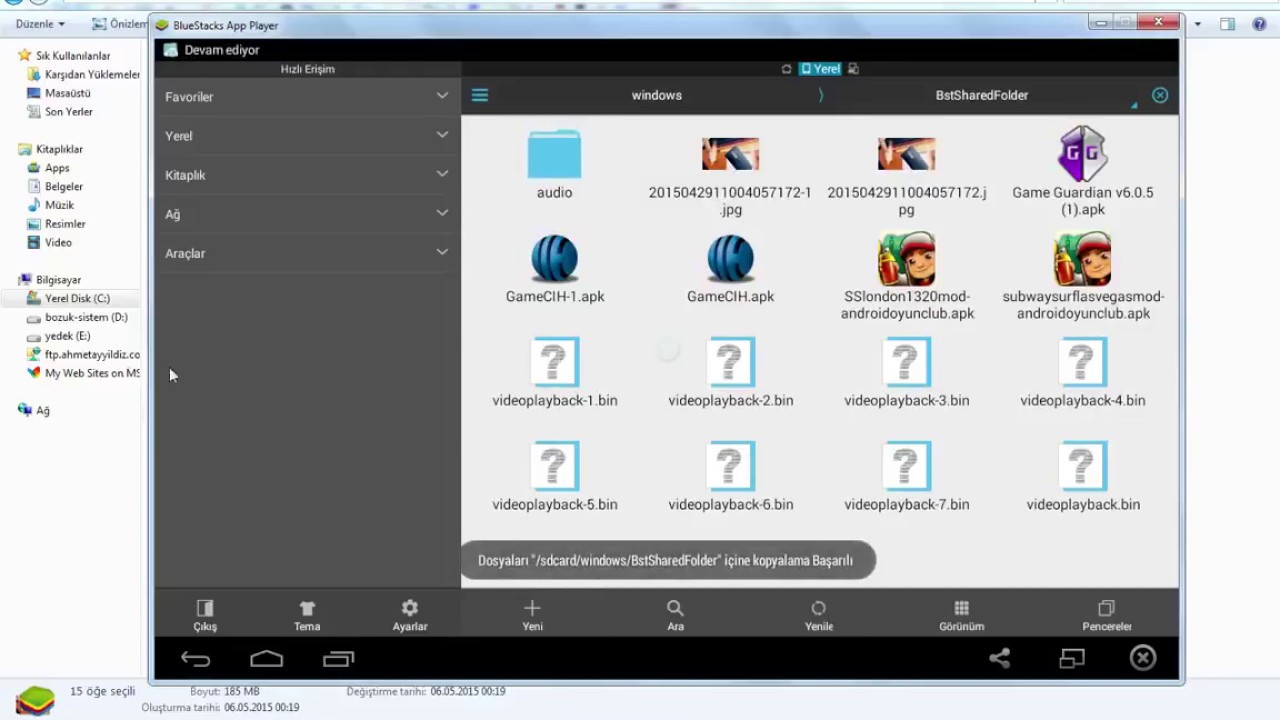This screenshot has height=720, width=1280.
Task: Open Düzenle menu in Explorer window
Action: (x=40, y=24)
